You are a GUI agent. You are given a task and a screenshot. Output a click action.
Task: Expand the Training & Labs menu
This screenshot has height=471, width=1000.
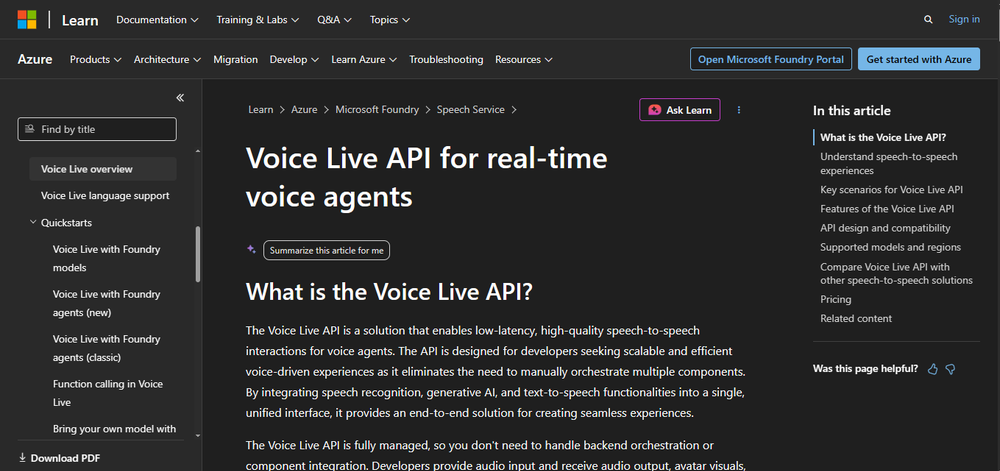pos(258,20)
